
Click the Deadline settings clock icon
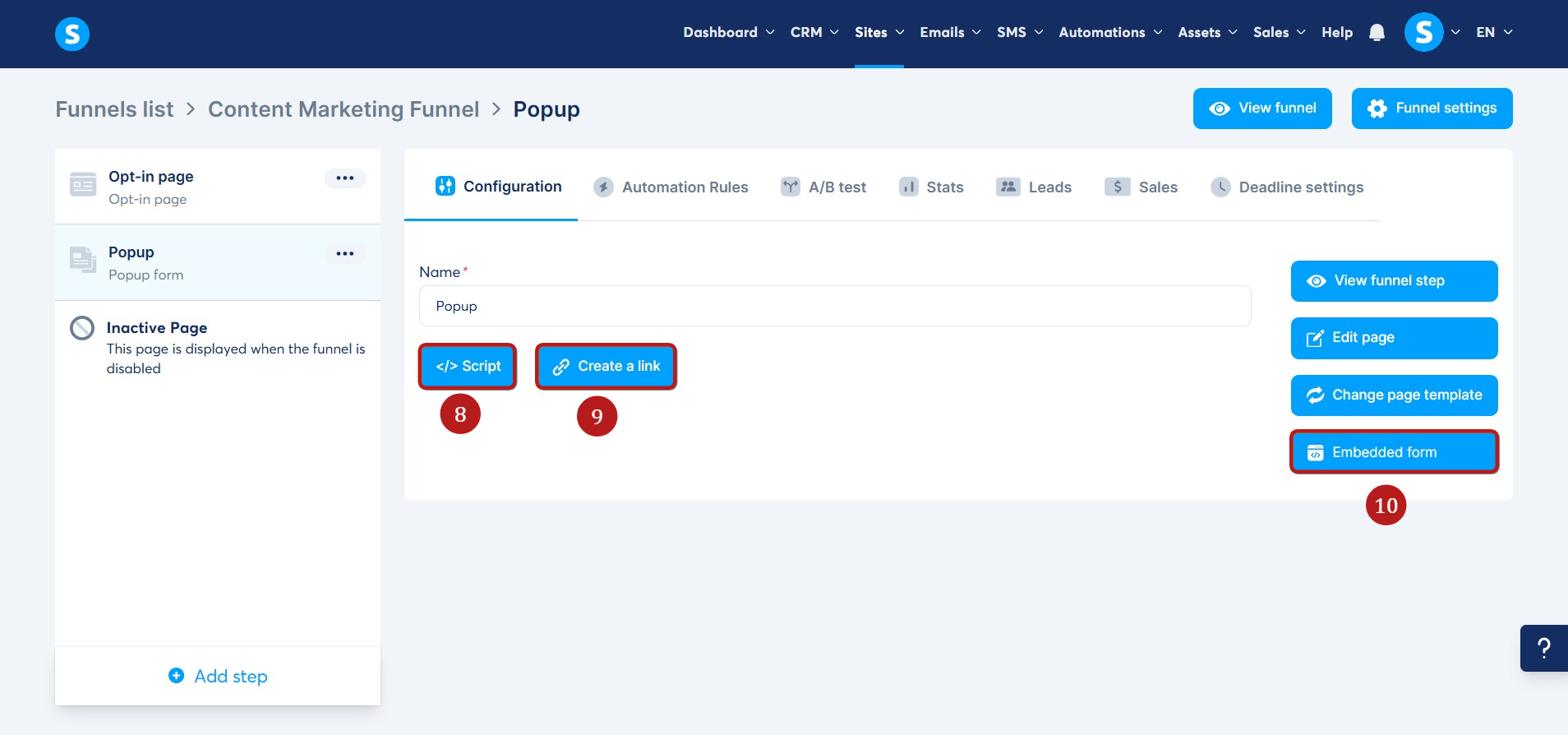(1221, 187)
